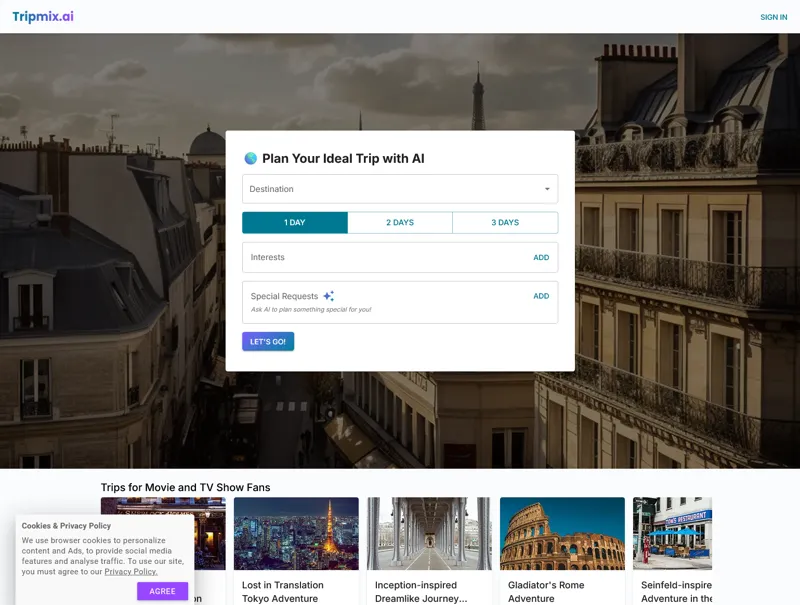Click the Cookies & Privacy Policy heading

pyautogui.click(x=66, y=526)
